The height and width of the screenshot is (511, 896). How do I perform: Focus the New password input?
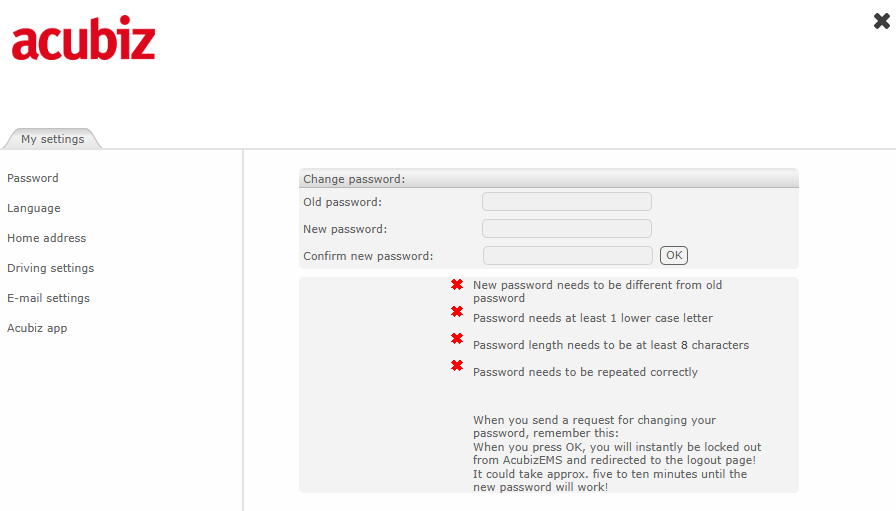click(567, 229)
